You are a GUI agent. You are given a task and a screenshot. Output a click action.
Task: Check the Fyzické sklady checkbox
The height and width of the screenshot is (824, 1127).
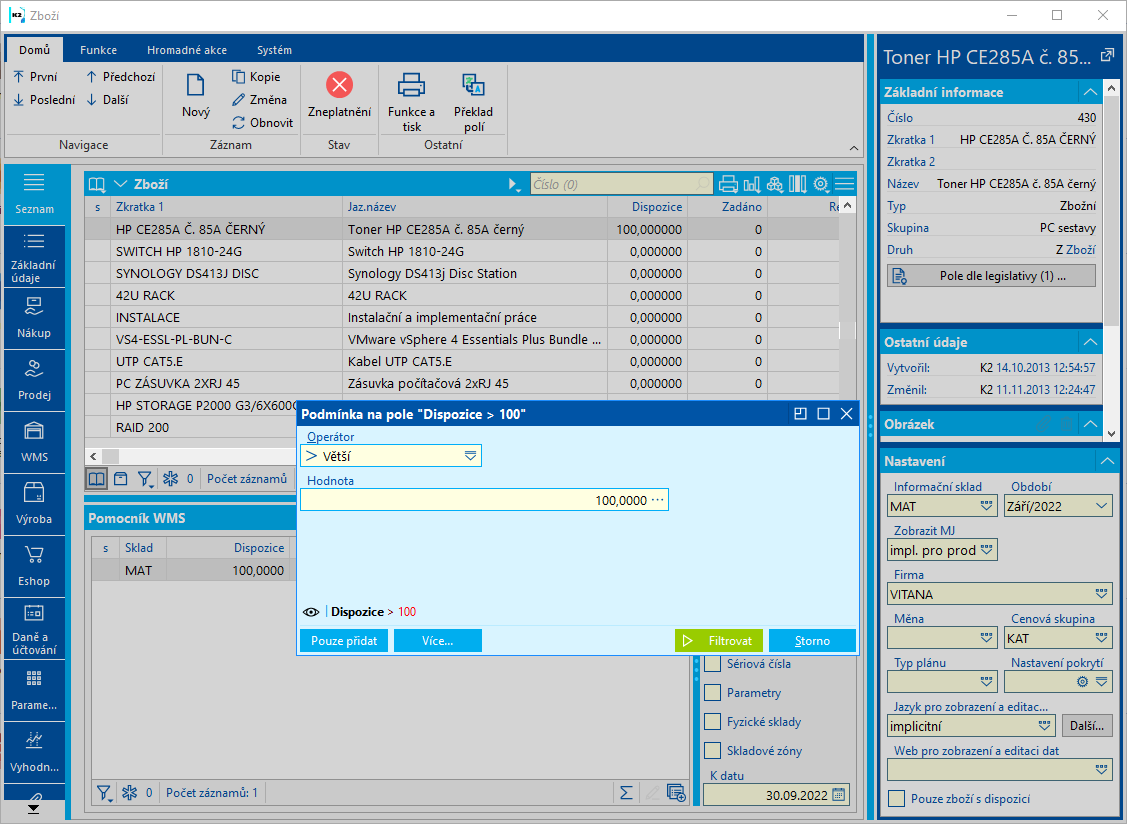712,722
